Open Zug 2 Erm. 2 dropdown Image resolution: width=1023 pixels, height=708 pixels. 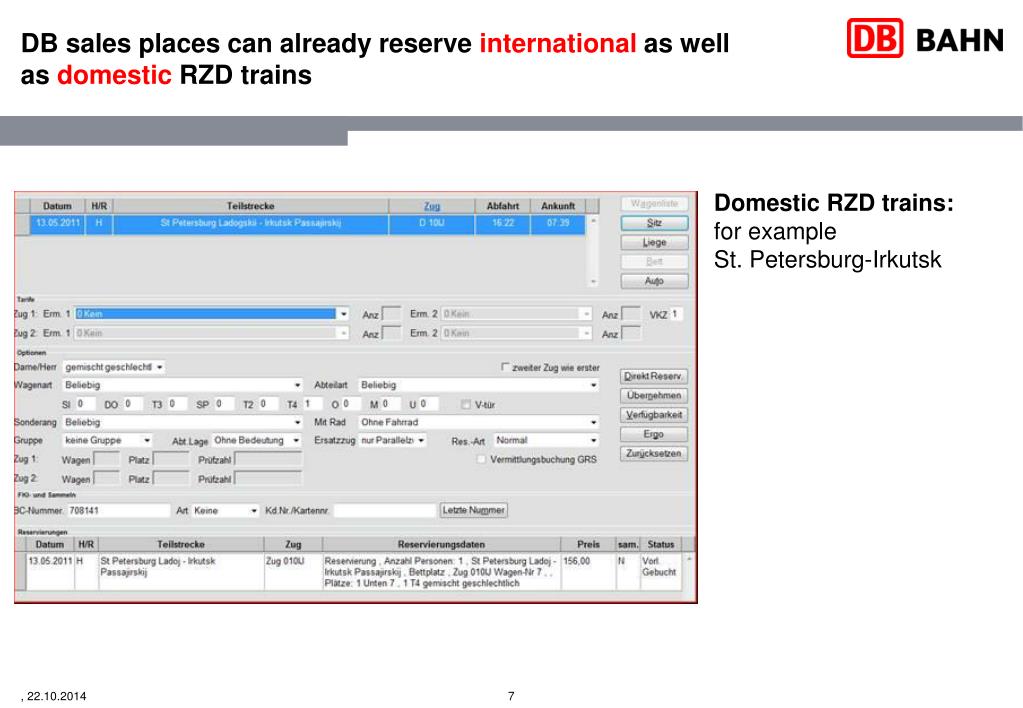587,333
